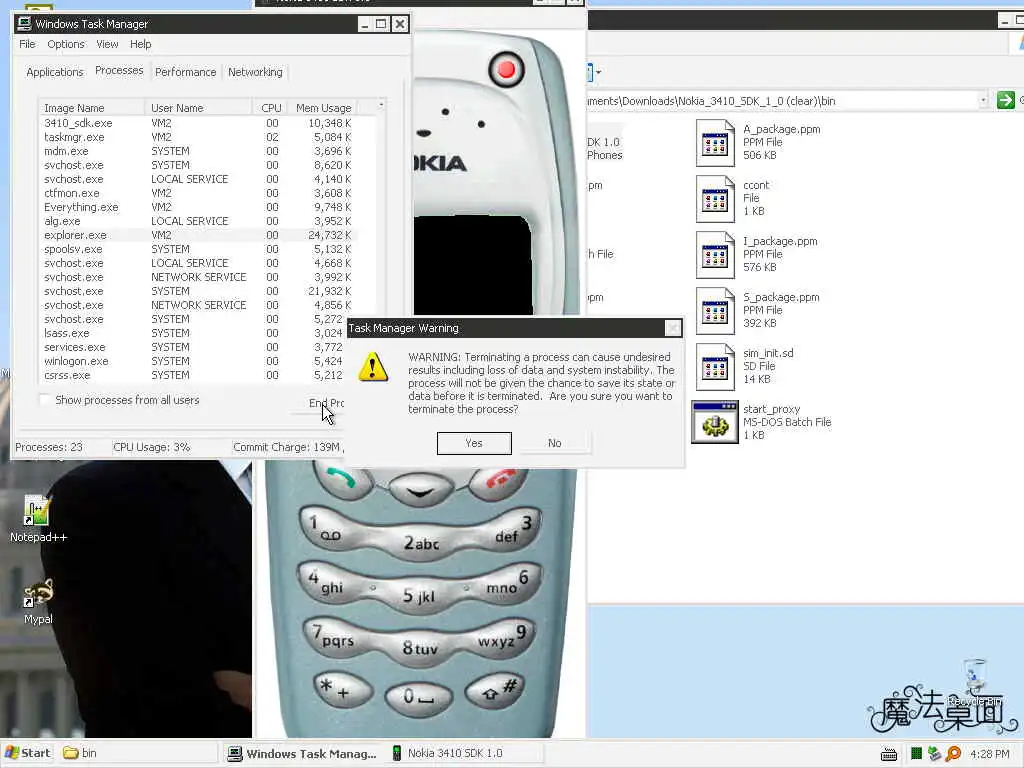Cancel termination with No button
Image resolution: width=1024 pixels, height=768 pixels.
(x=554, y=443)
